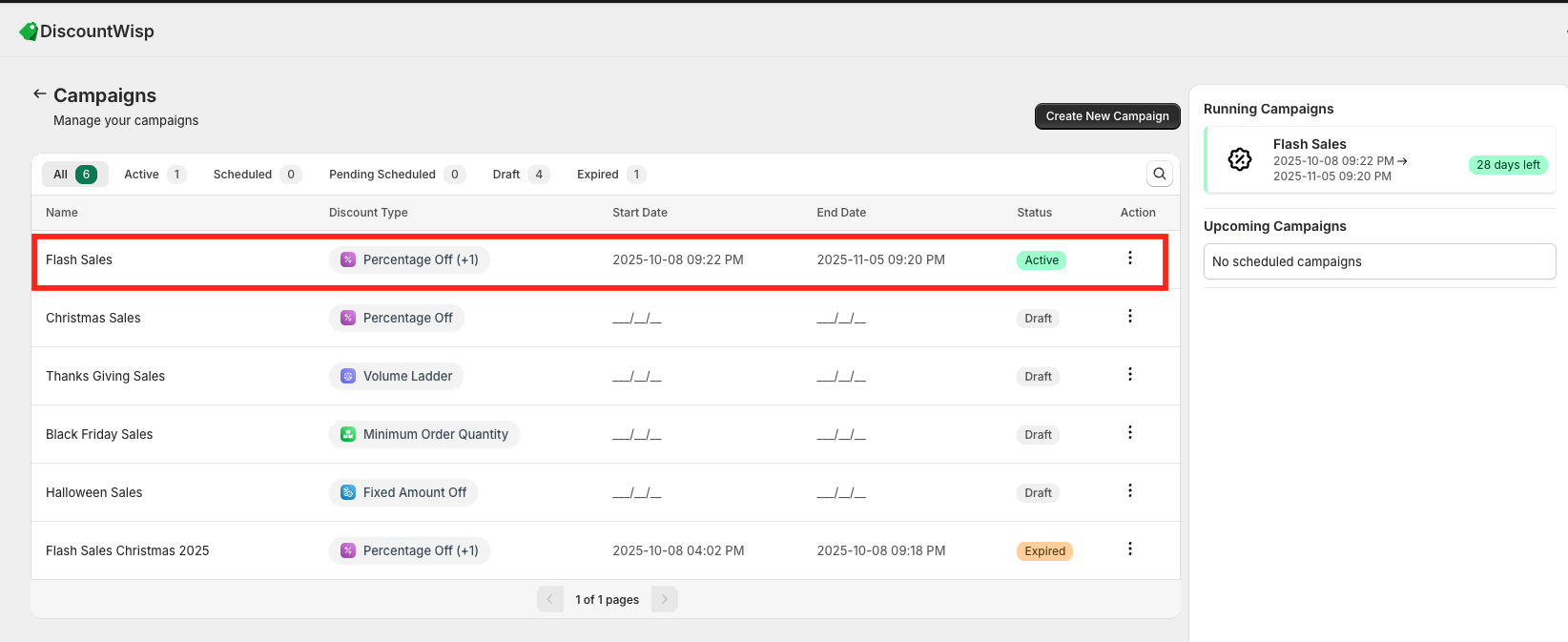The image size is (1568, 642).
Task: Click Create New Campaign button
Action: click(1106, 116)
